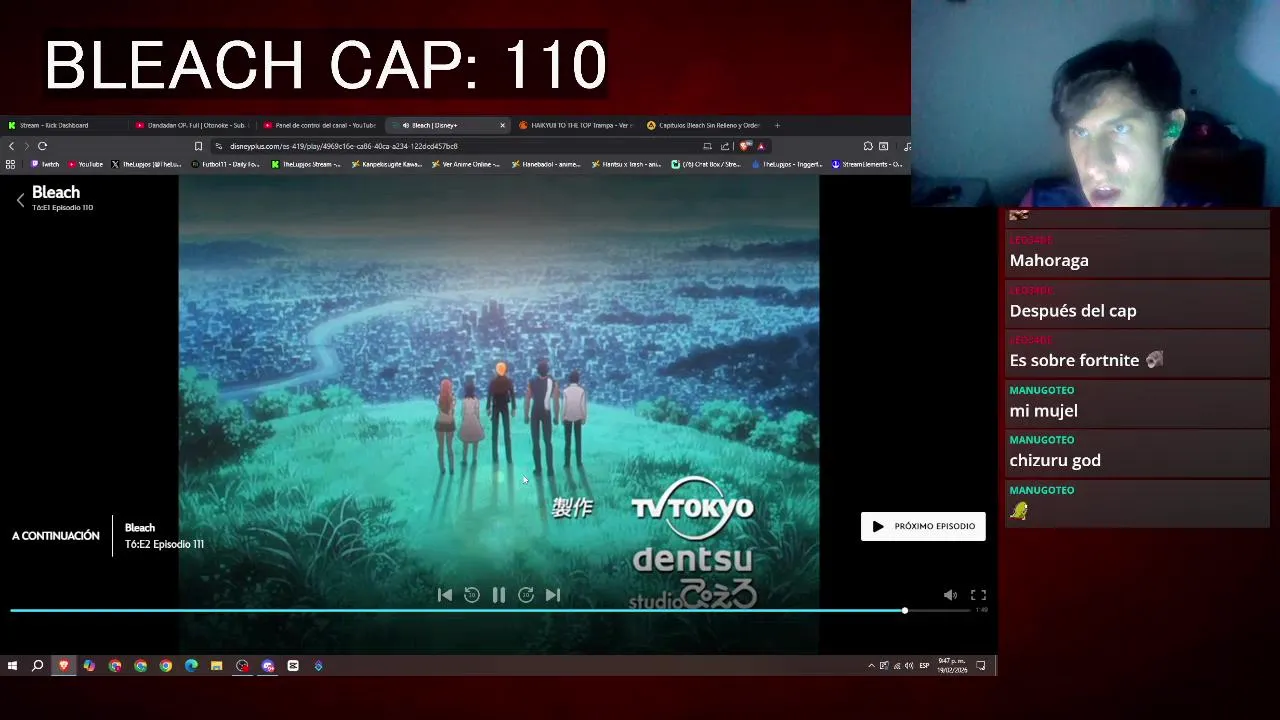Open the Ver Anime Online bookmark

(x=466, y=164)
